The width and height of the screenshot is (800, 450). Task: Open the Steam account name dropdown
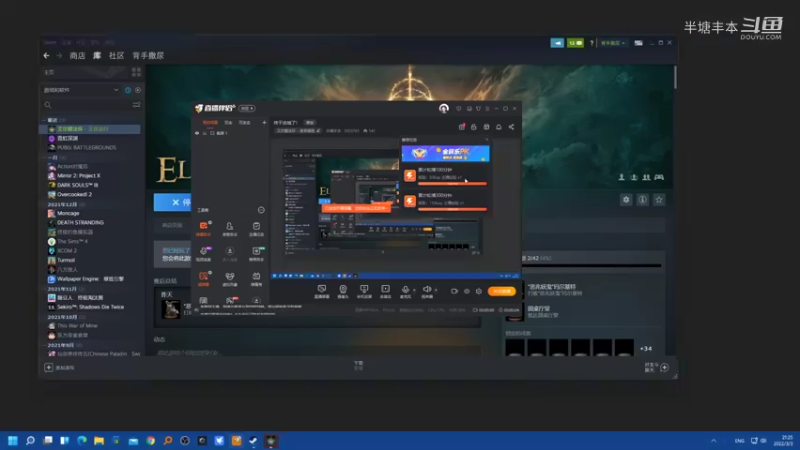(613, 43)
